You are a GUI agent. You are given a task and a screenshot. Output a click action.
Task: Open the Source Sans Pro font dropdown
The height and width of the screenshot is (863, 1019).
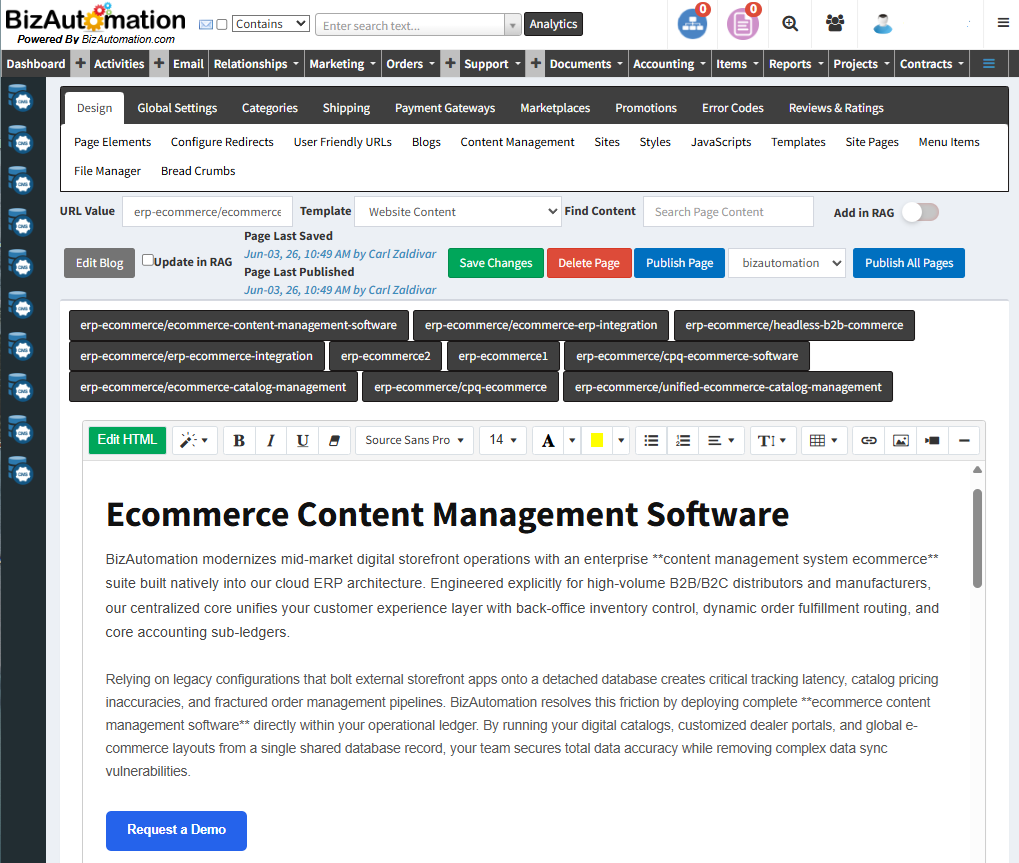pos(414,441)
